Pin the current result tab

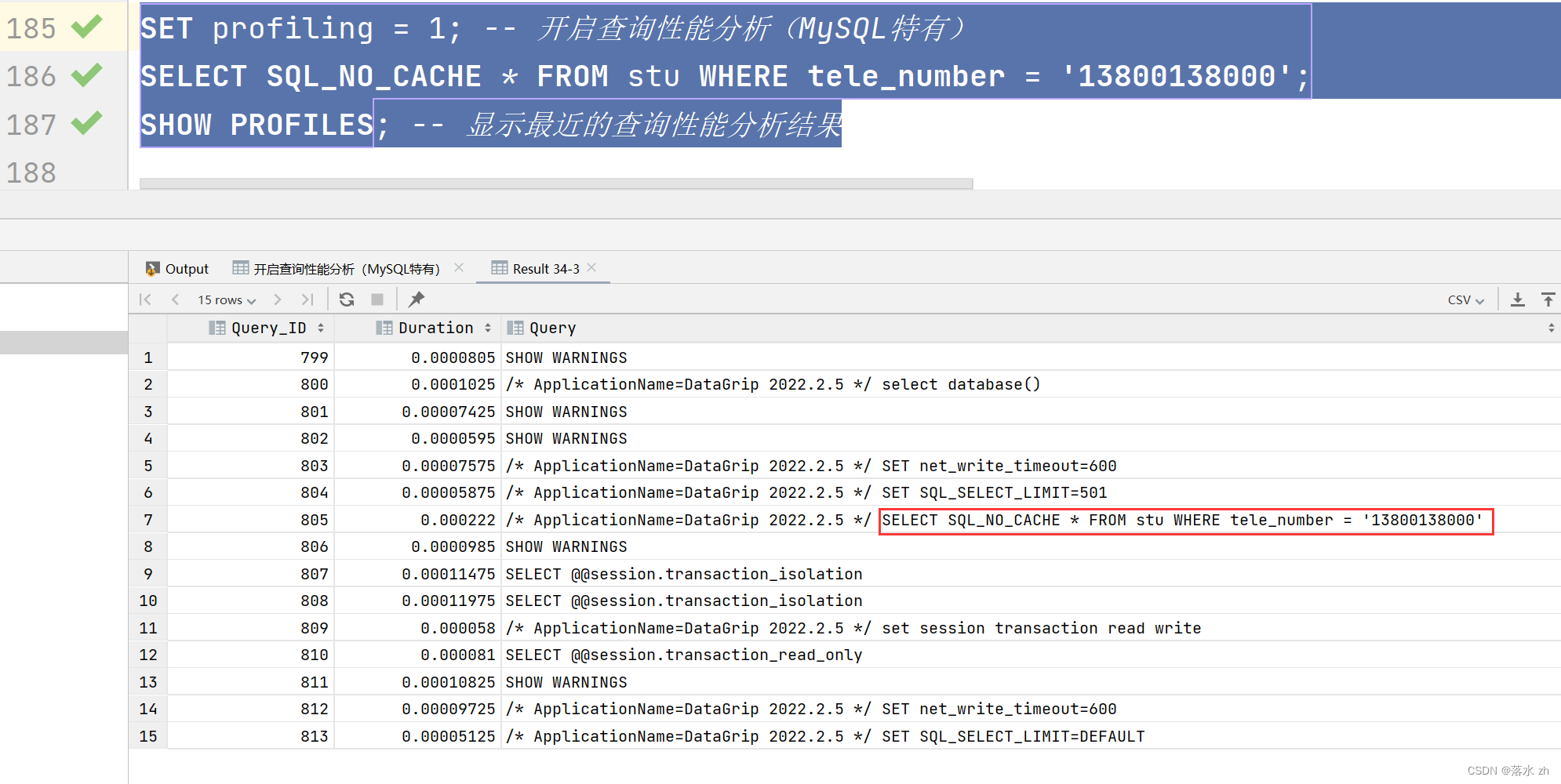(x=417, y=299)
